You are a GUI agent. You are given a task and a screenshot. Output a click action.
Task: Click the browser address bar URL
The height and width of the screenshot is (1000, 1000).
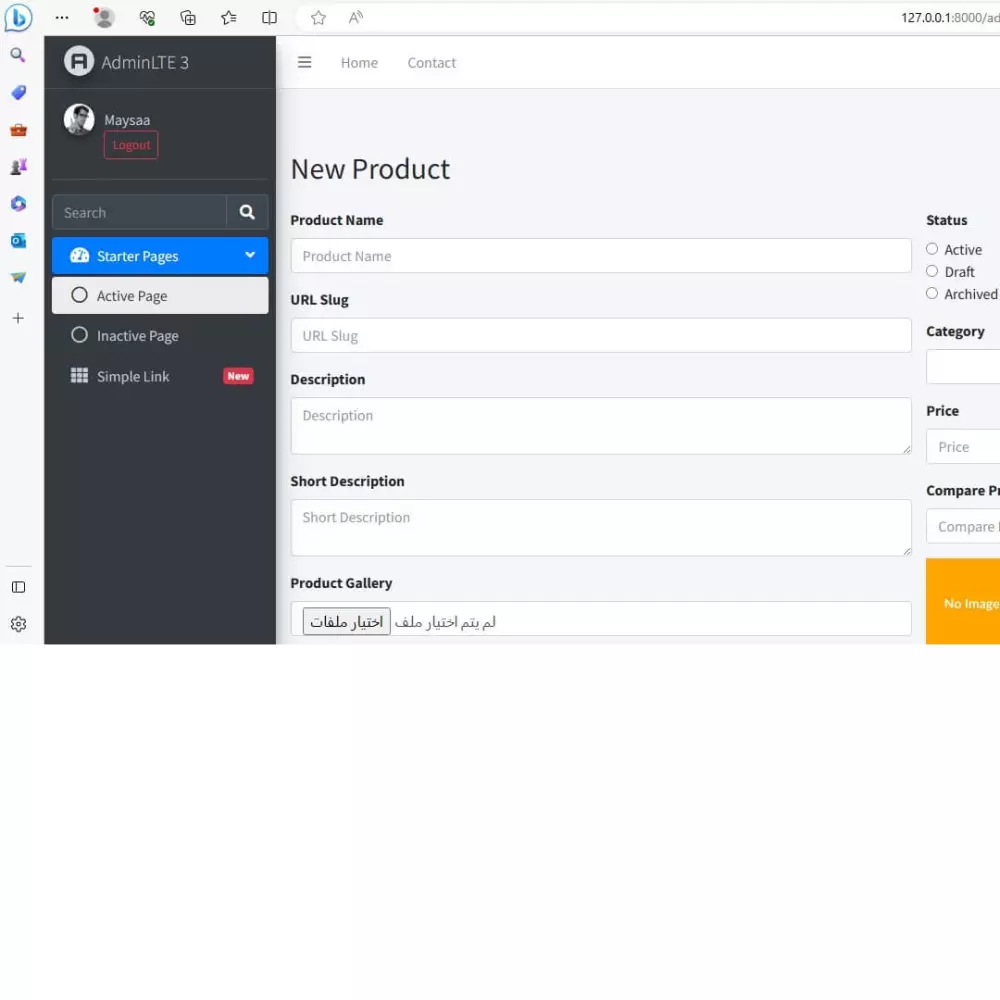point(950,18)
